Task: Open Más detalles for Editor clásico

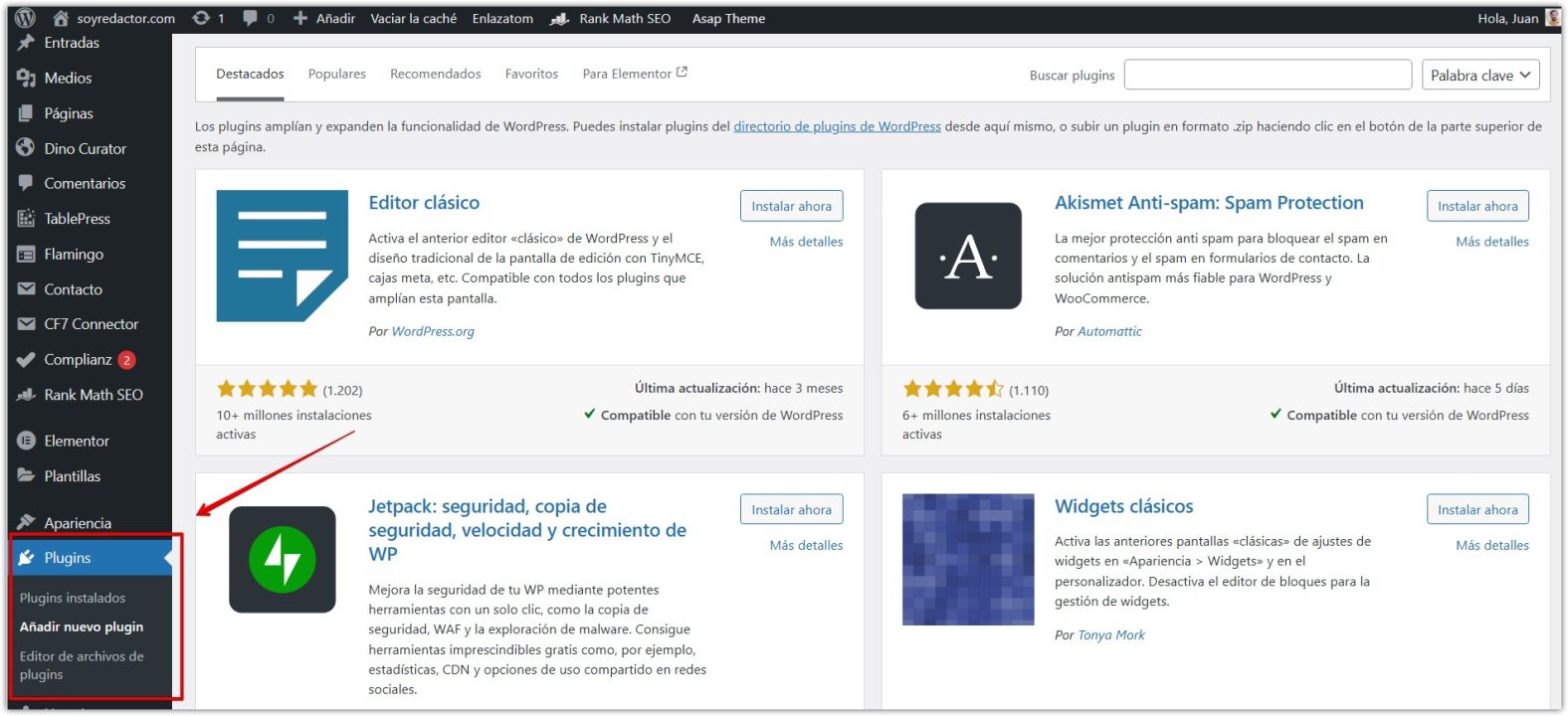Action: point(806,242)
